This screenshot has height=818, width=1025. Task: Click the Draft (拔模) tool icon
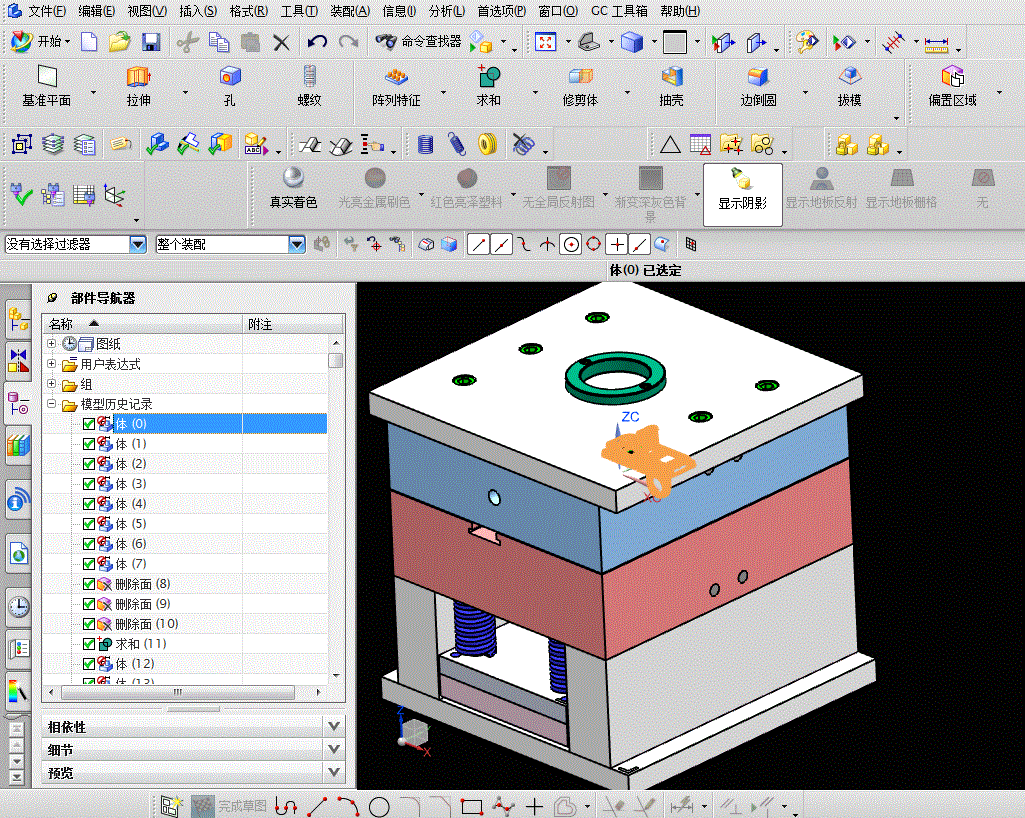tap(849, 77)
